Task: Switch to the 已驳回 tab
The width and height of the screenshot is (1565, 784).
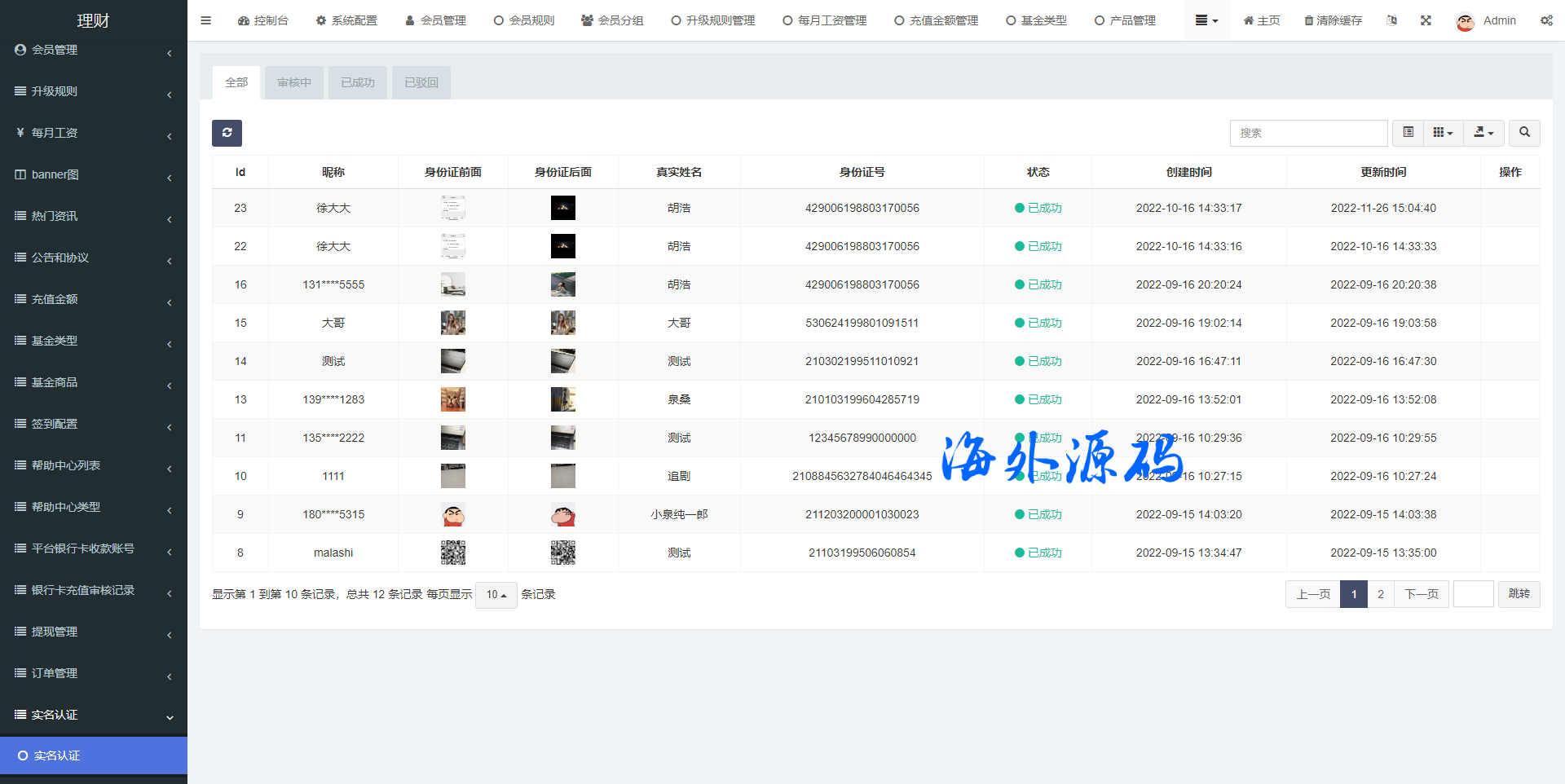Action: 421,82
